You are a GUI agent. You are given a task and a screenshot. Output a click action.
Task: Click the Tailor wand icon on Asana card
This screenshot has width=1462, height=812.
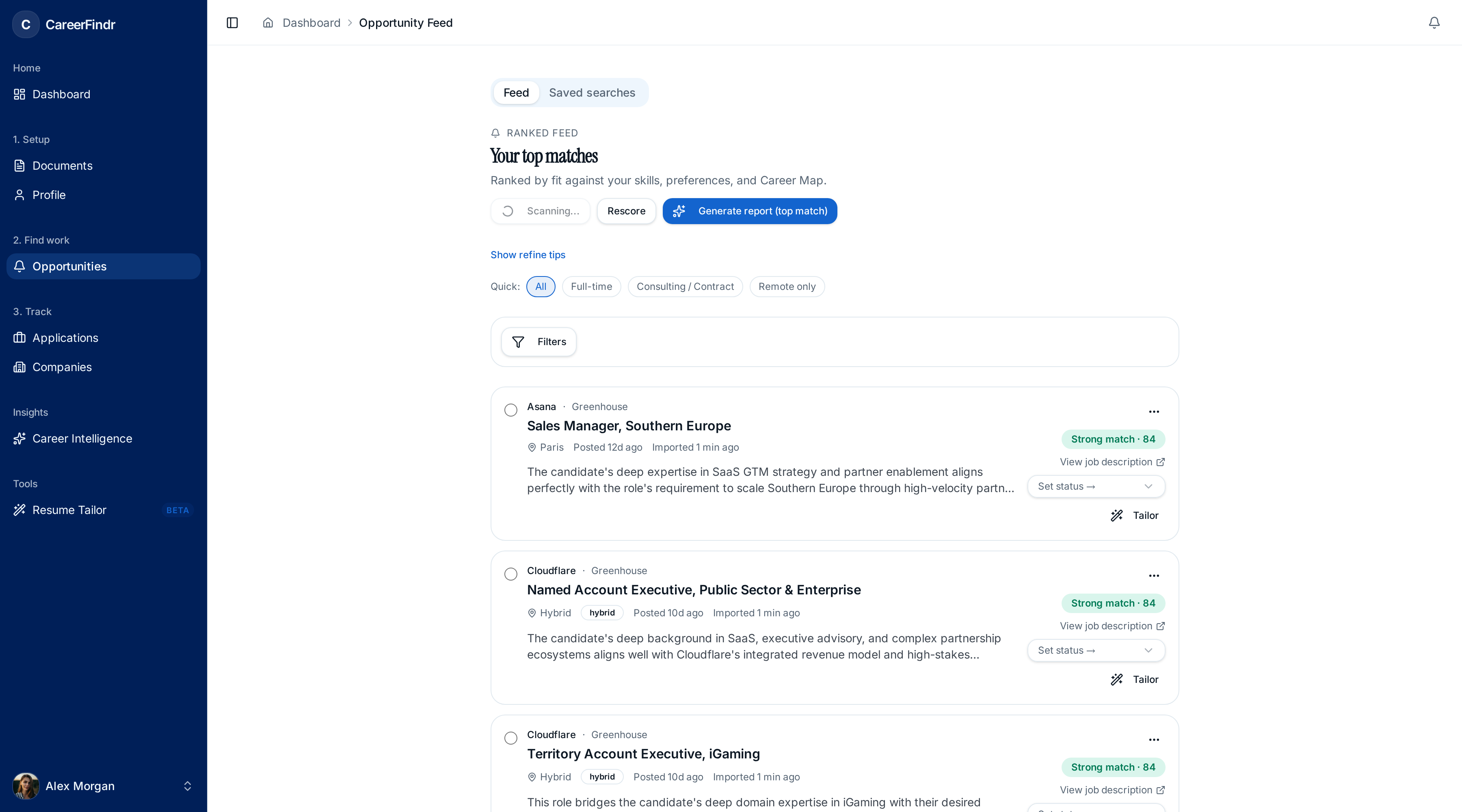pos(1116,515)
